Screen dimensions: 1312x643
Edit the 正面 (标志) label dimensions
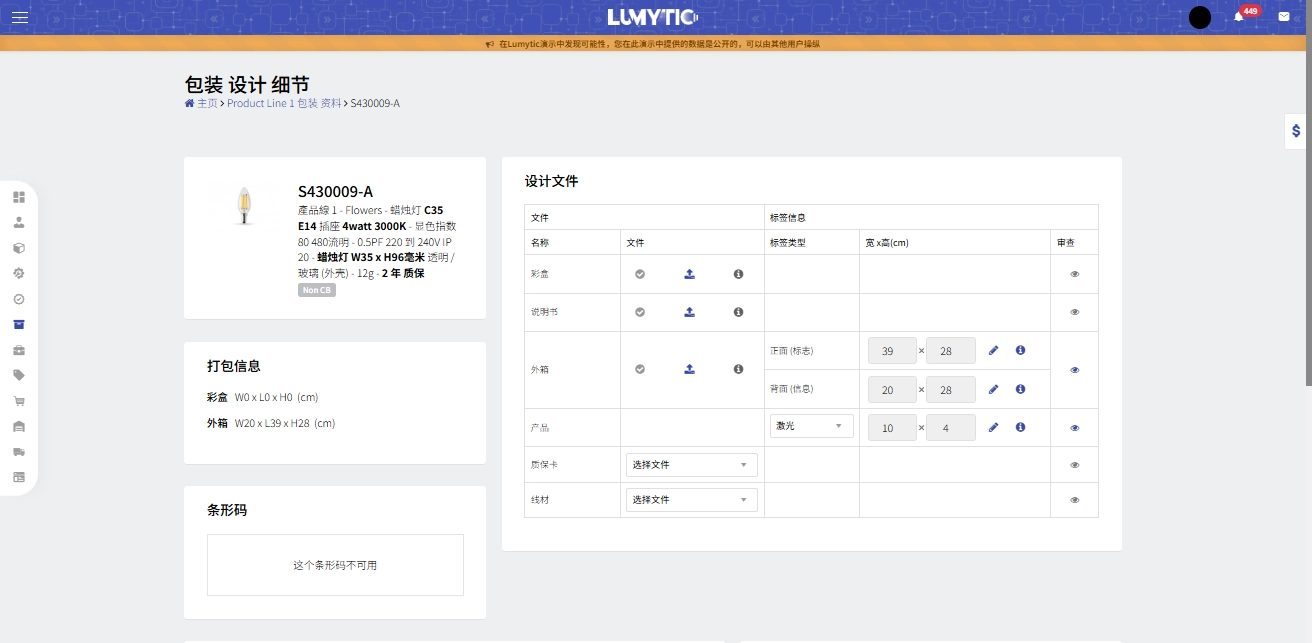click(x=993, y=350)
